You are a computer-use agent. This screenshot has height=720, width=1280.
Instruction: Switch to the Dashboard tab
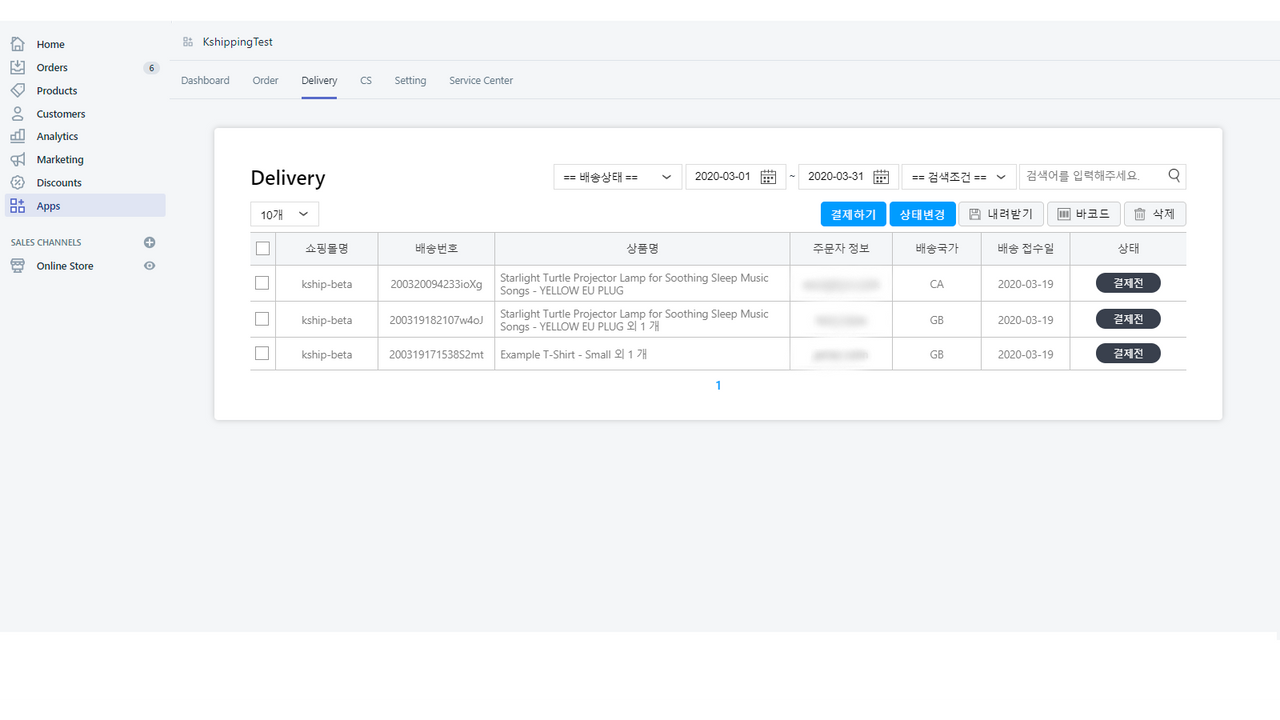205,80
